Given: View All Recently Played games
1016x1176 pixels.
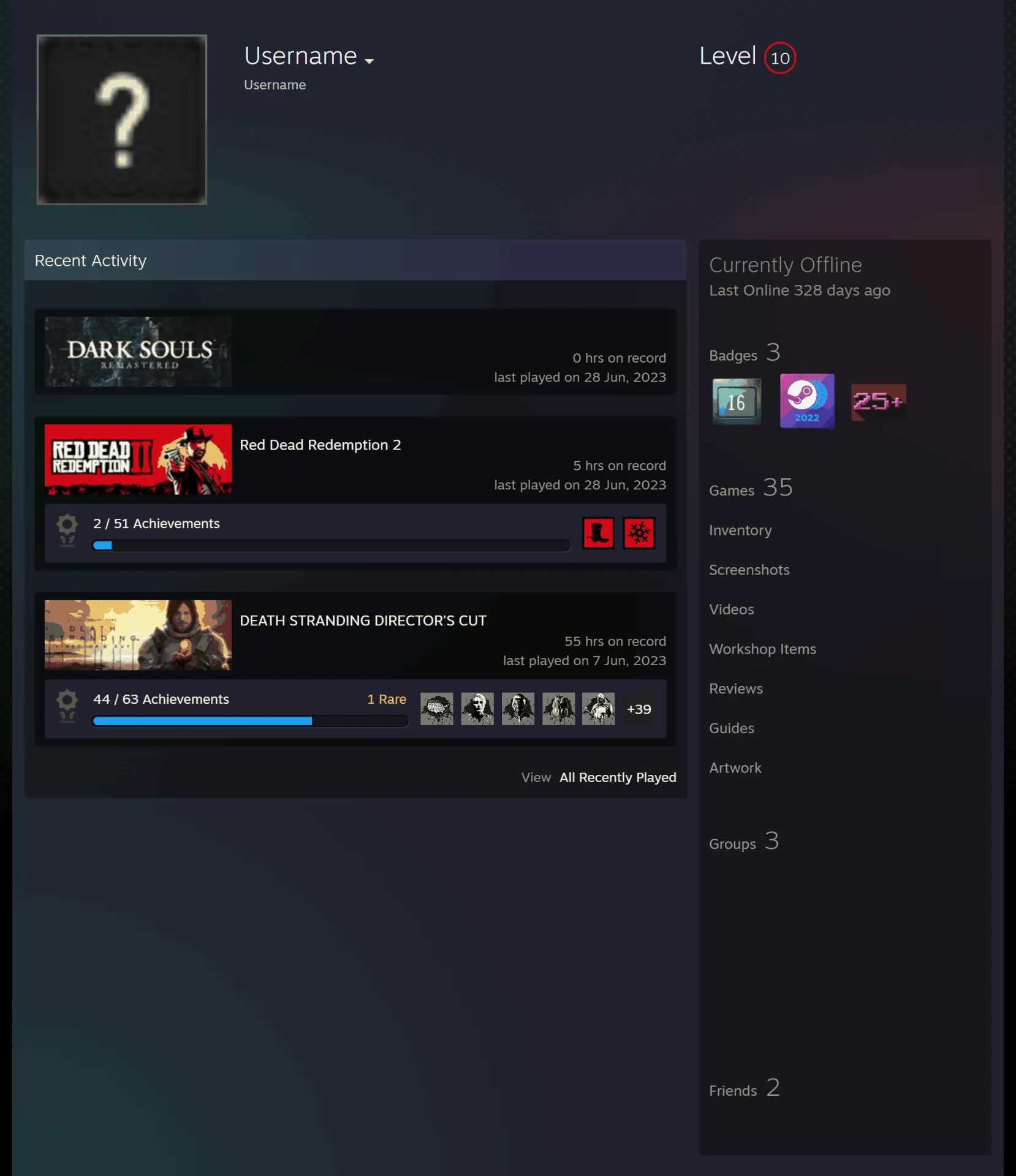Looking at the screenshot, I should [x=618, y=777].
